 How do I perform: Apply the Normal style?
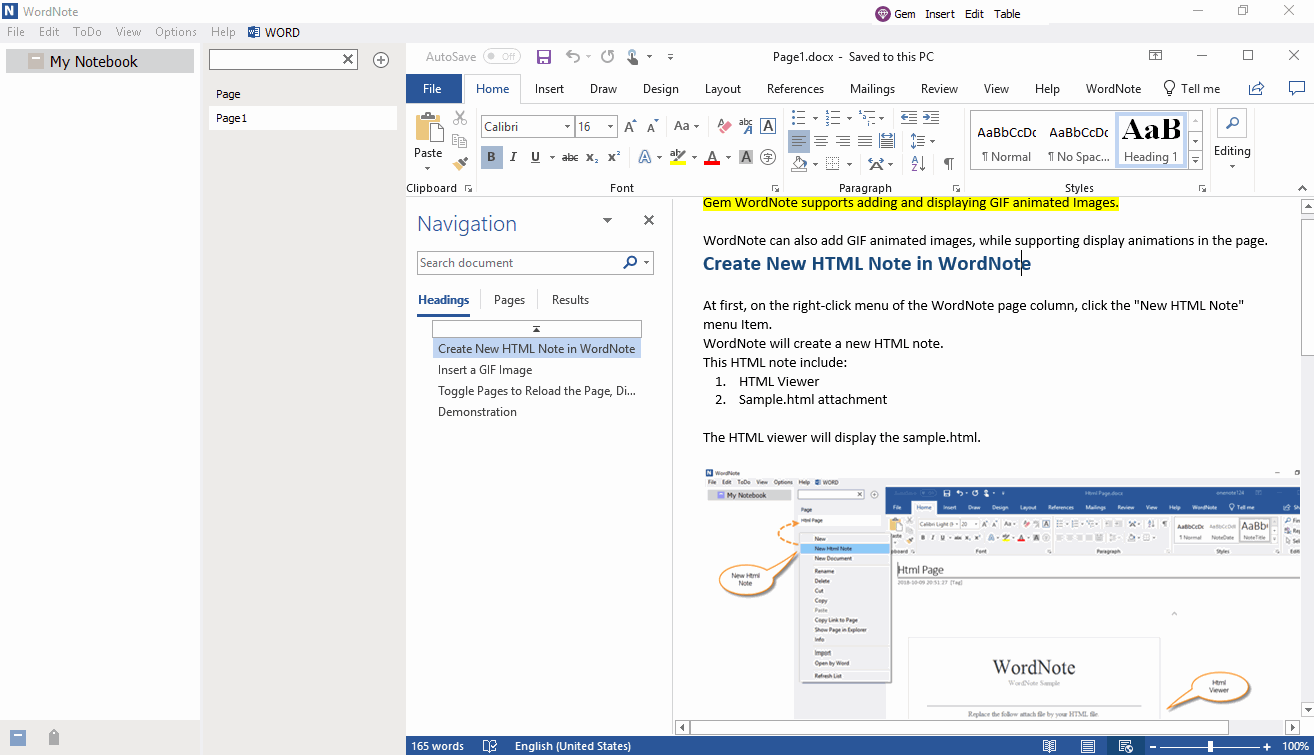coord(1006,140)
